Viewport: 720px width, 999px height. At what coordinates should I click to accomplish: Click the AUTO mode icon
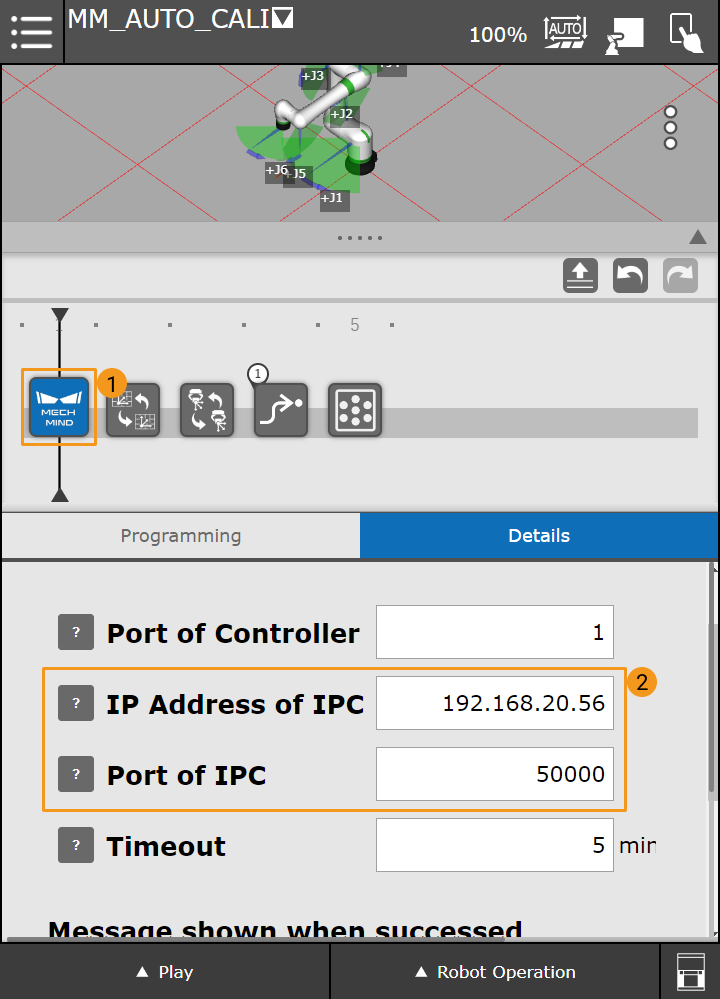566,32
